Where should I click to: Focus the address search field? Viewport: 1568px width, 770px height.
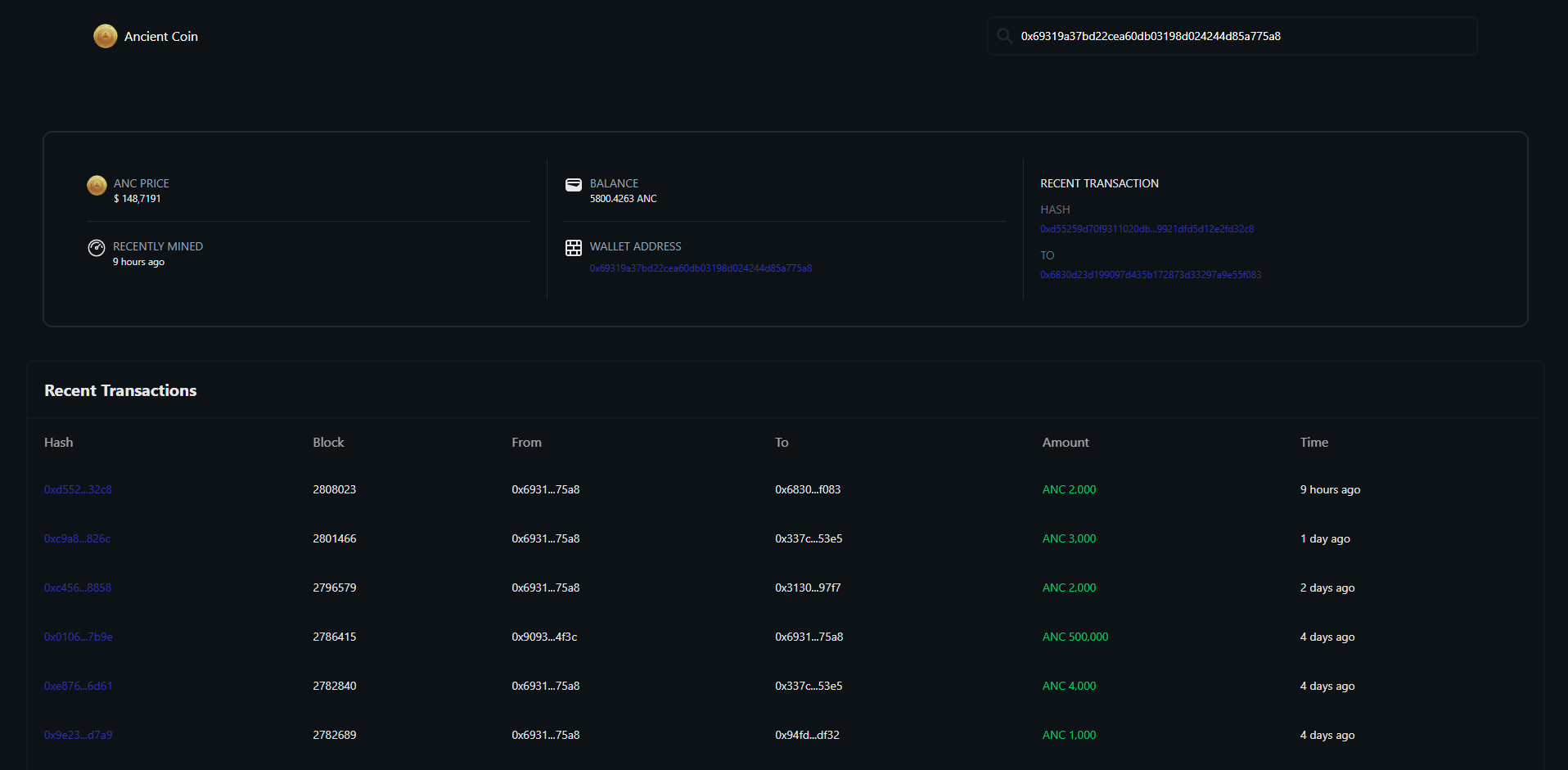coord(1232,36)
